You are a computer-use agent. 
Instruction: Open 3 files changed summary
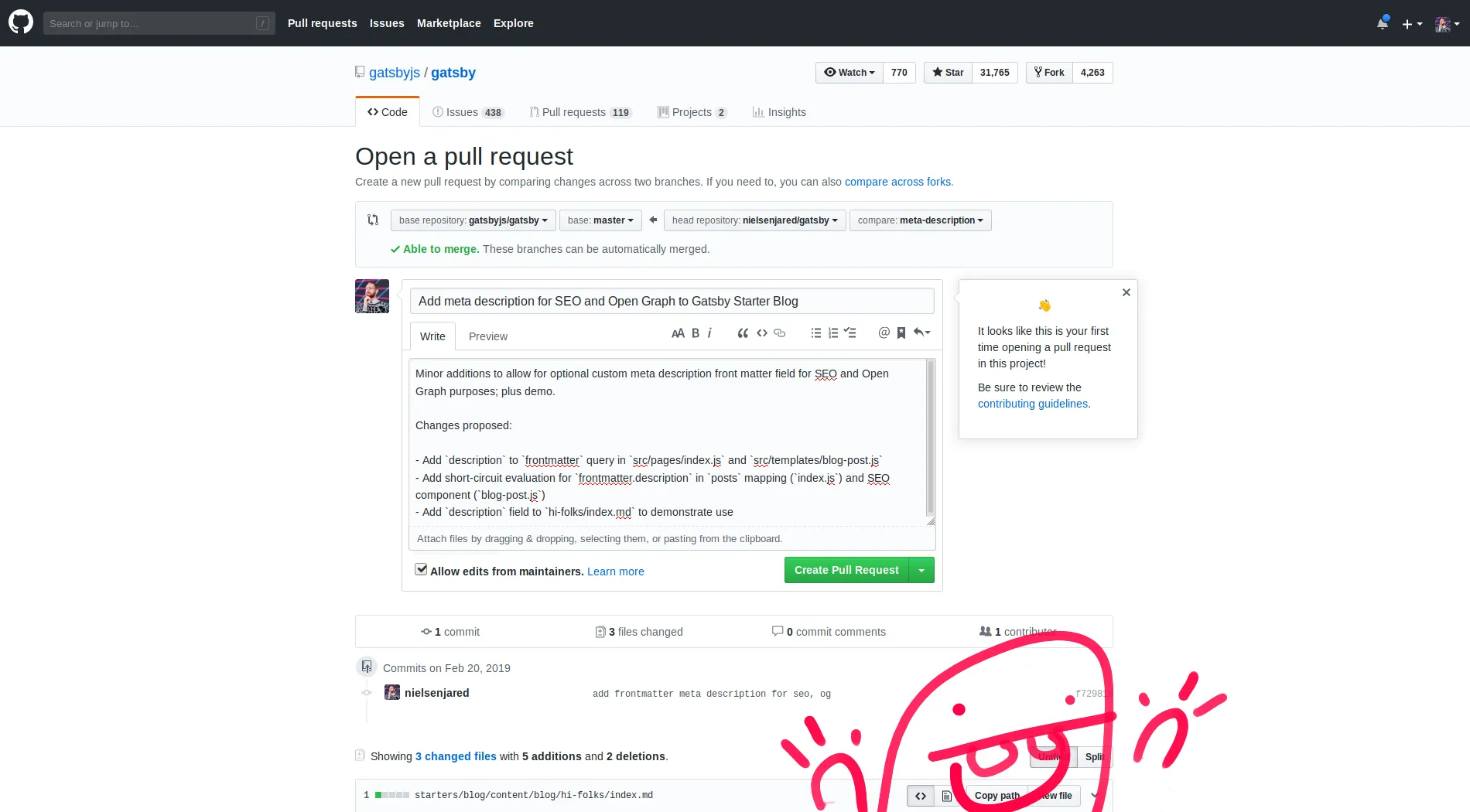click(x=639, y=632)
